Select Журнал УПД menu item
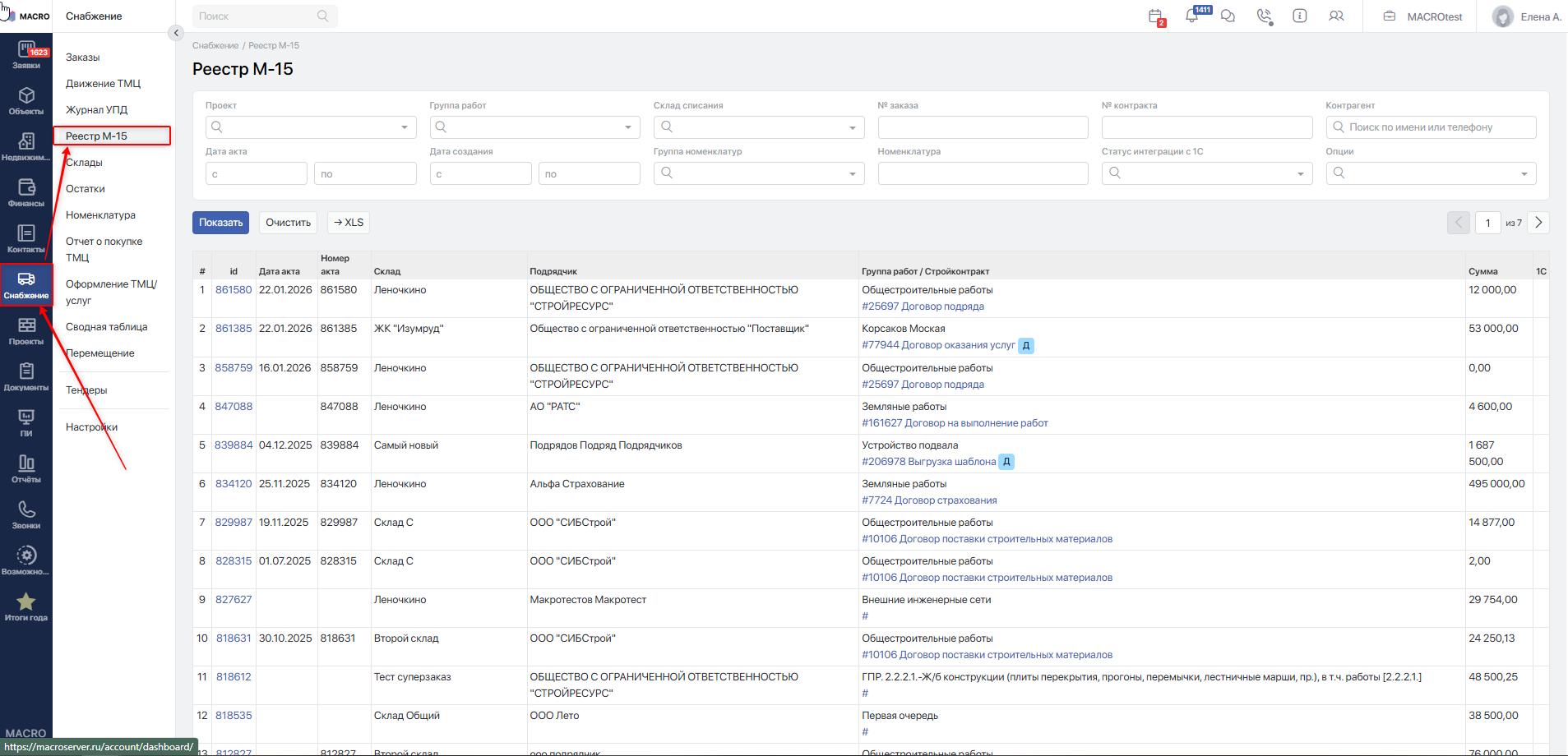Viewport: 1568px width, 756px height. click(96, 110)
